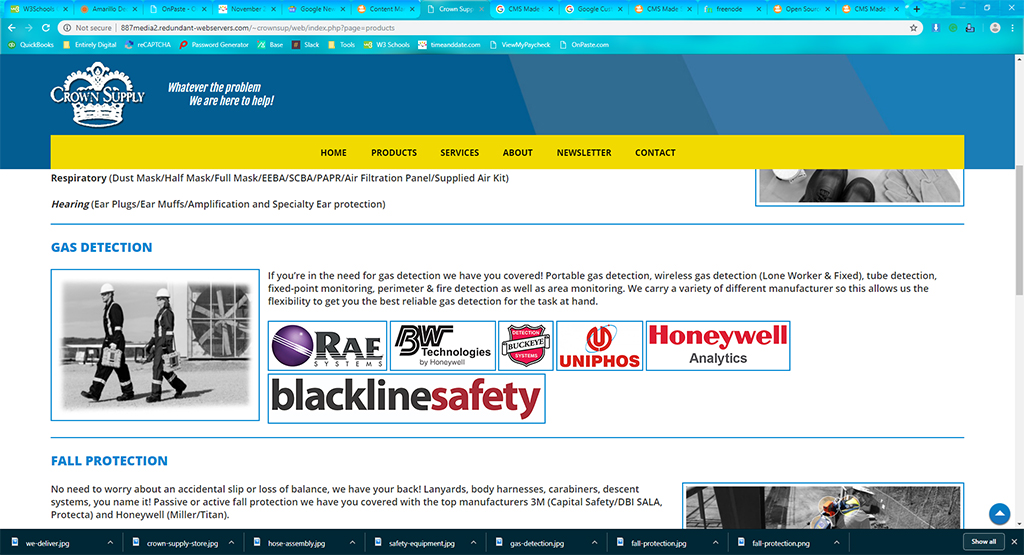Screen dimensions: 1024x555
Task: Click the Contact navigation link
Action: pyautogui.click(x=655, y=153)
